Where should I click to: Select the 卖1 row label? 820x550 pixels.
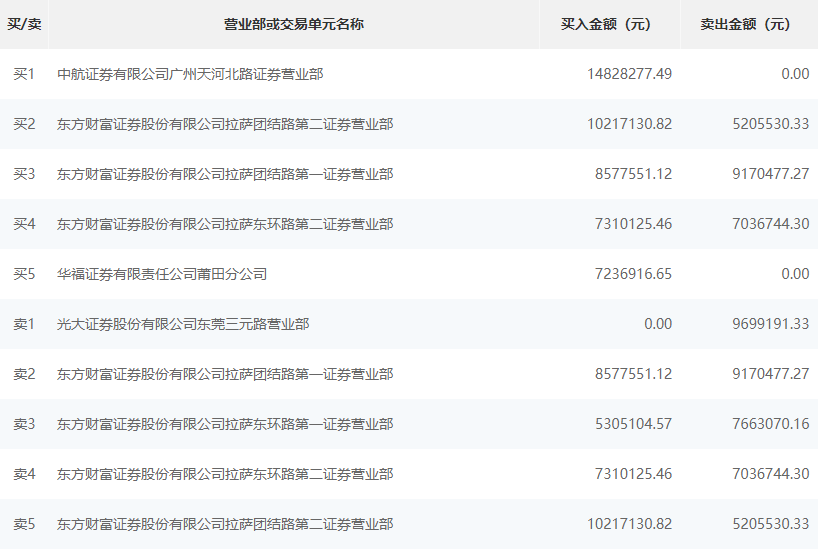pyautogui.click(x=24, y=324)
